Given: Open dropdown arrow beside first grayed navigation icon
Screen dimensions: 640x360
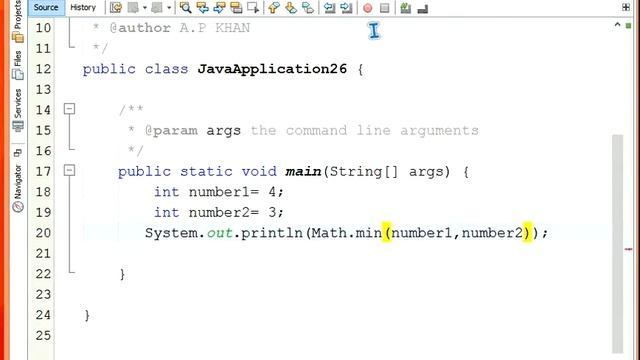Looking at the screenshot, I should pos(144,8).
